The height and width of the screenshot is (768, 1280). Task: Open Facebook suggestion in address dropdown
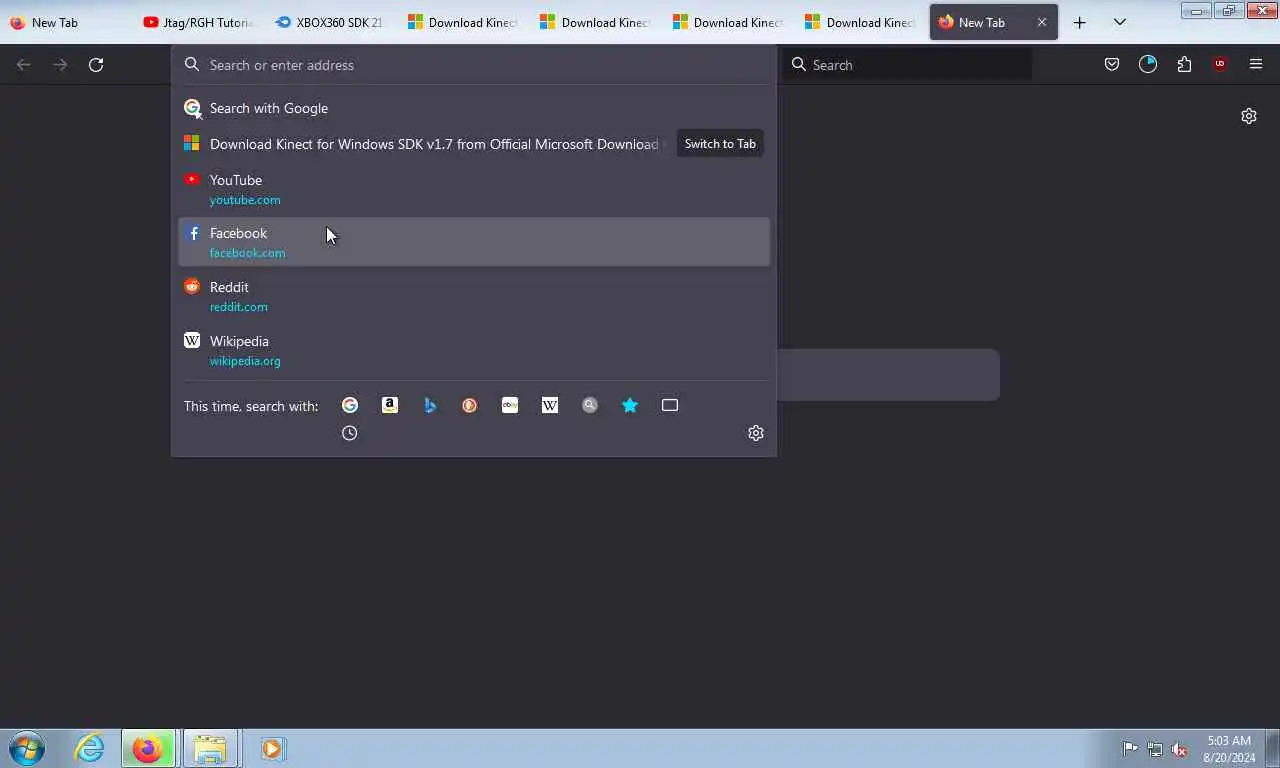click(x=474, y=242)
